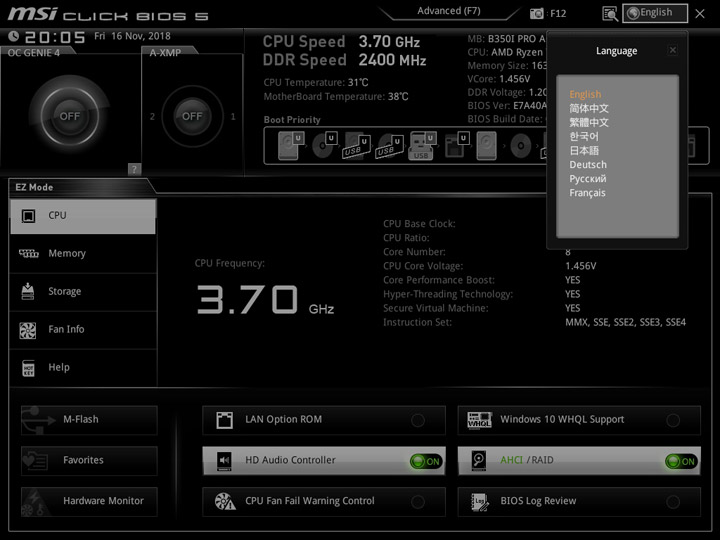Image resolution: width=720 pixels, height=540 pixels.
Task: Click the HD Audio speaker icon
Action: [224, 461]
